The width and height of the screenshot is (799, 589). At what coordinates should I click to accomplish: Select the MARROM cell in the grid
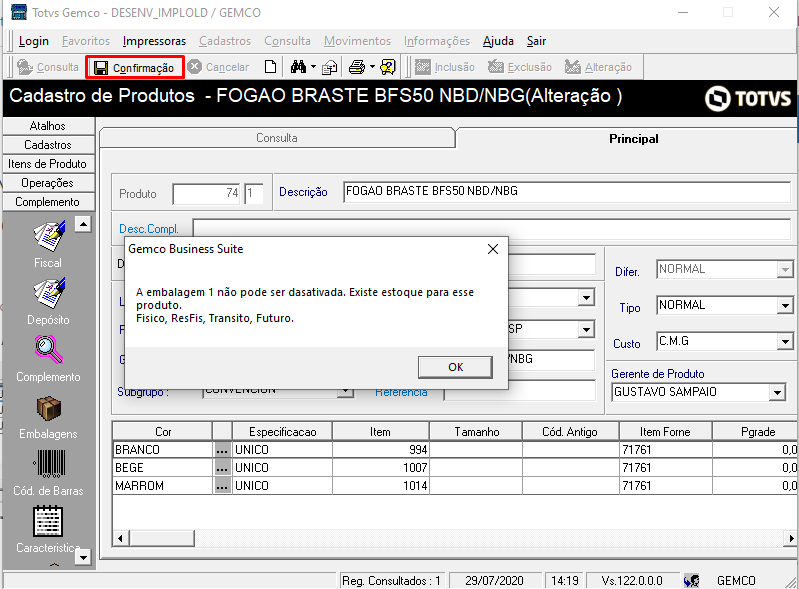[x=163, y=486]
